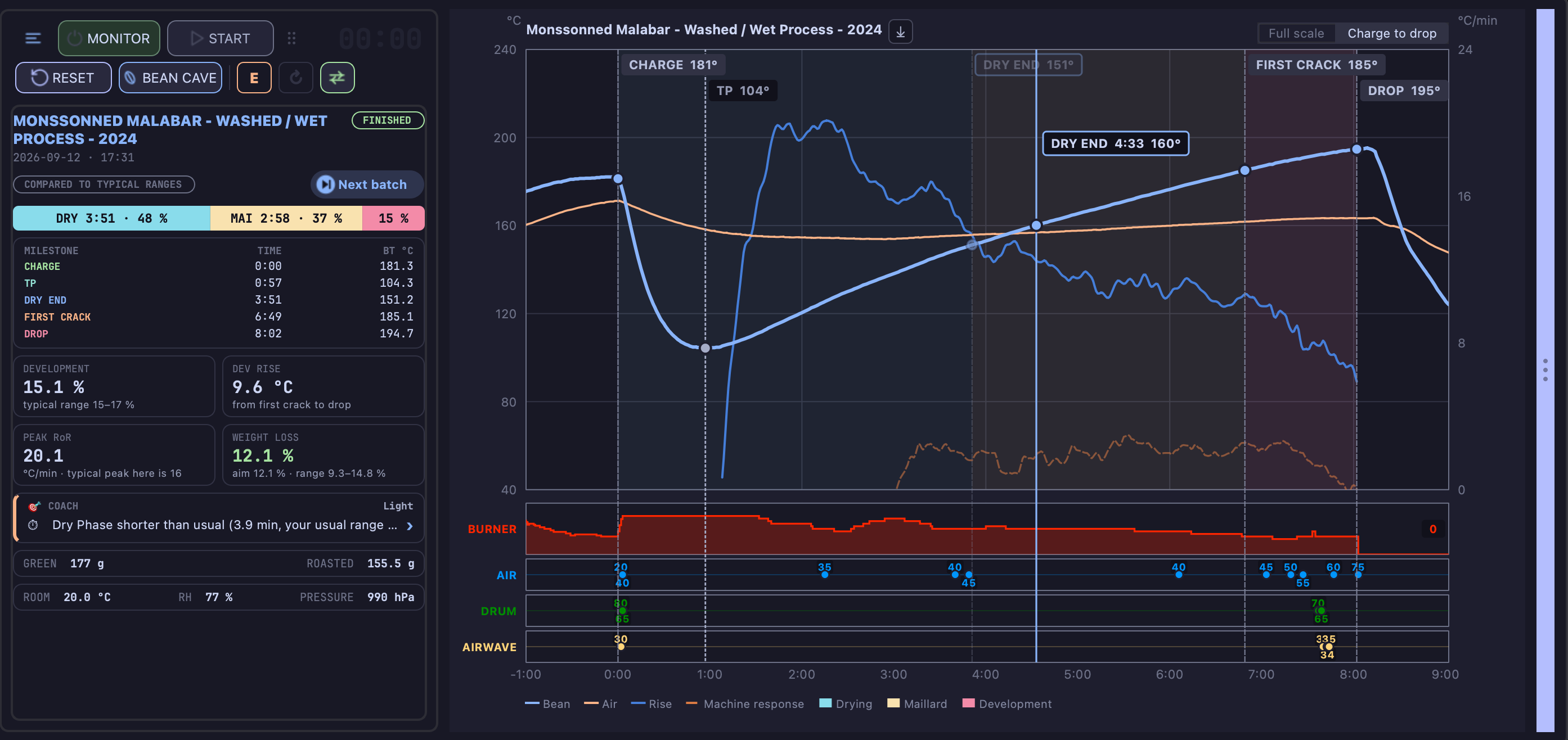The width and height of the screenshot is (1568, 740).
Task: Toggle the Drying phase legend item
Action: 846,703
